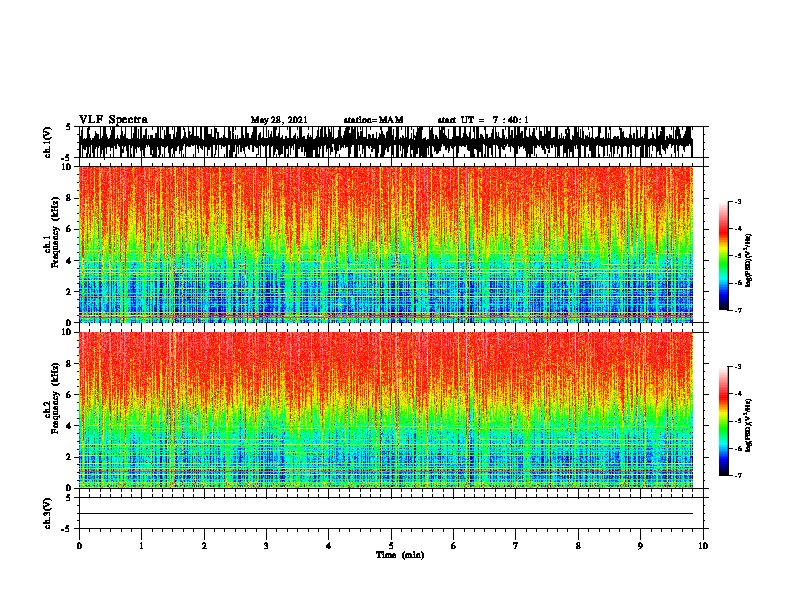Click the "VLF Spectra" plot title
792x612 pixels.
113,120
